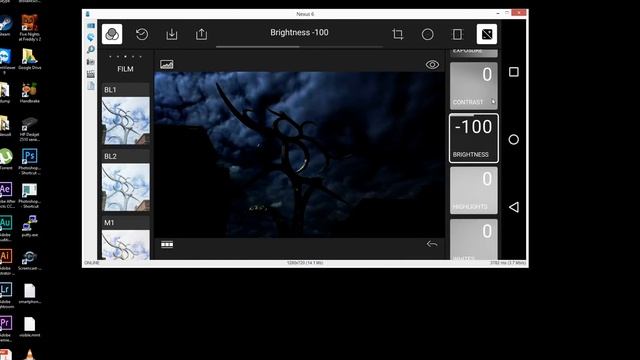Show the histogram icon above photo

click(167, 64)
